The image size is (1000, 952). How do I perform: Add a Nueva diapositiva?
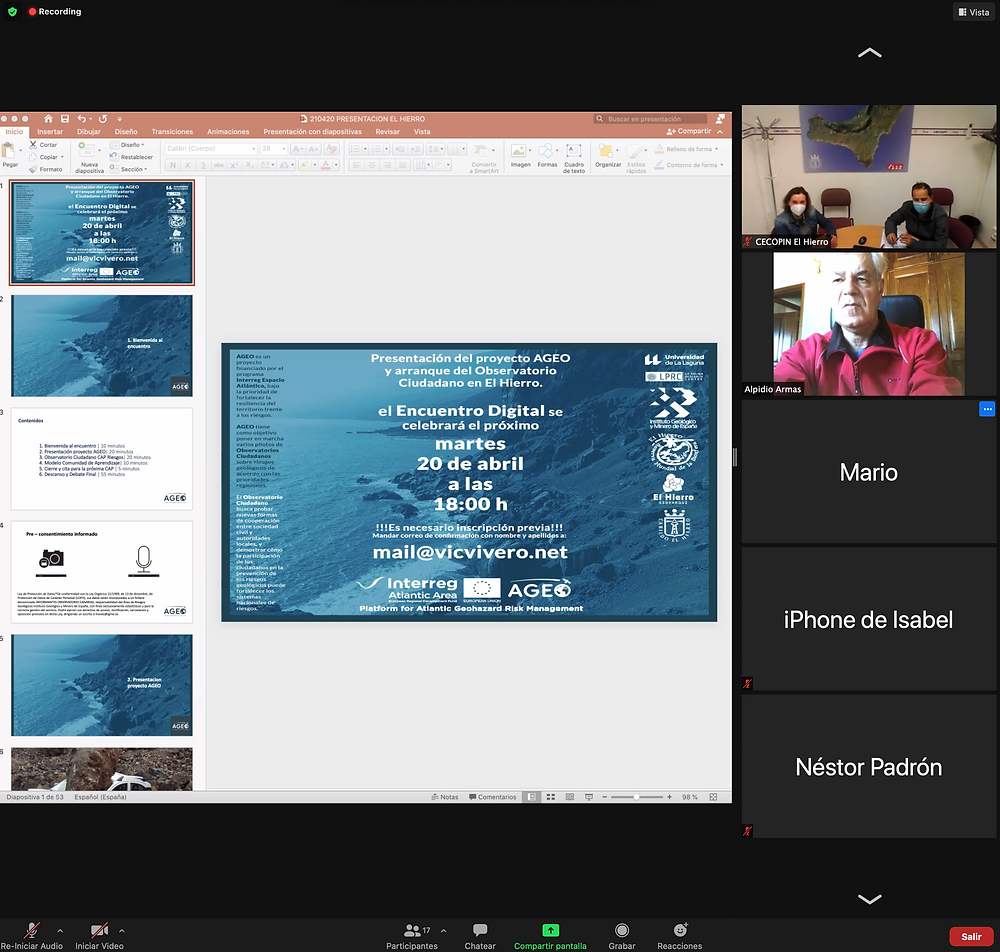89,157
